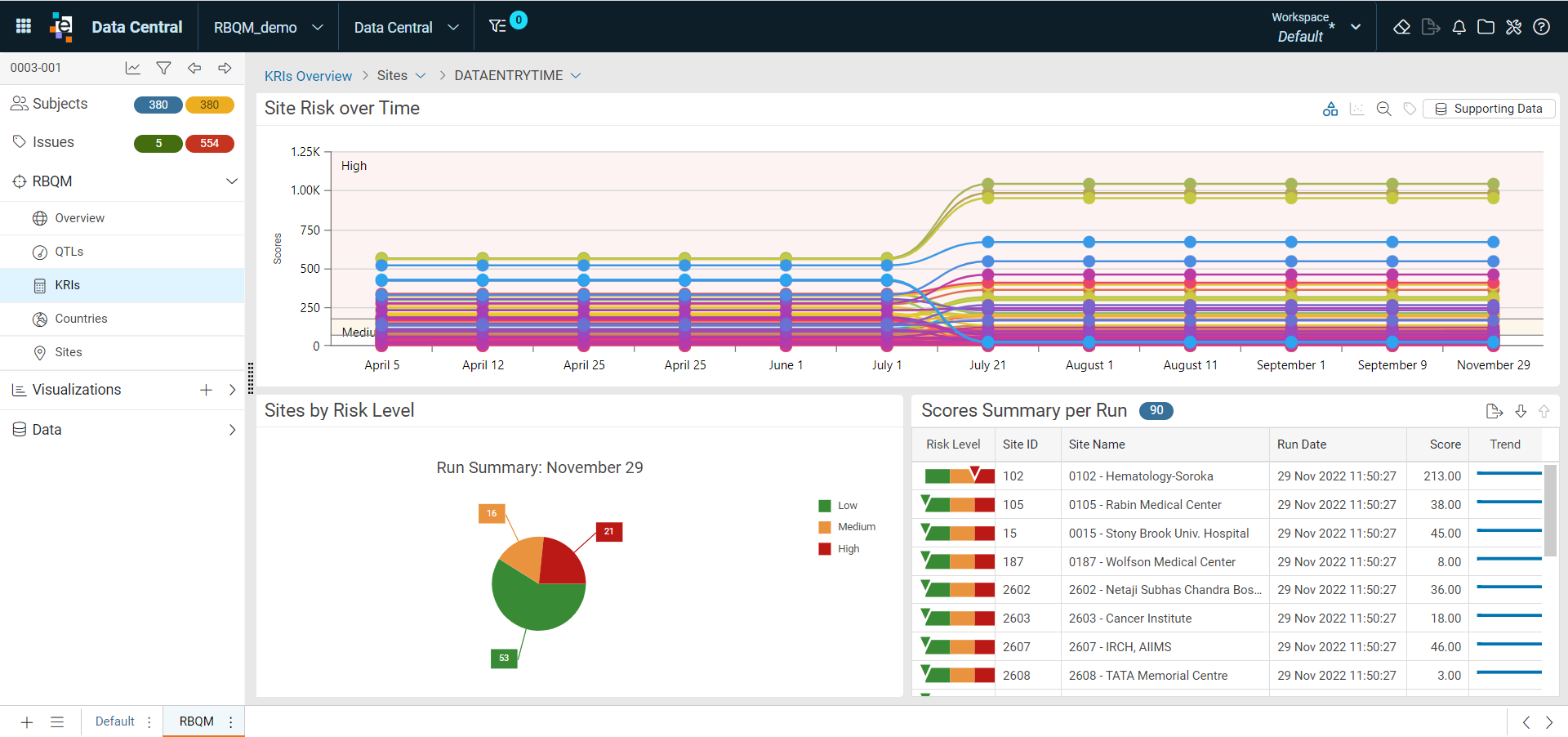
Task: Export the Scores Summary per Run table
Action: (x=1494, y=411)
